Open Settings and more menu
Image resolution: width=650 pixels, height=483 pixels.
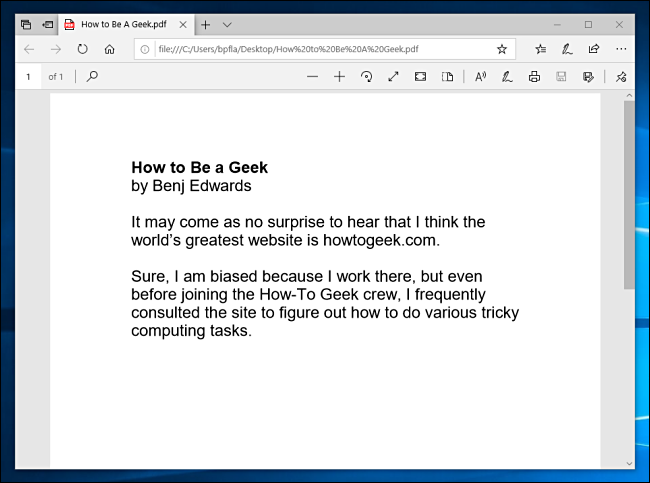(x=621, y=49)
